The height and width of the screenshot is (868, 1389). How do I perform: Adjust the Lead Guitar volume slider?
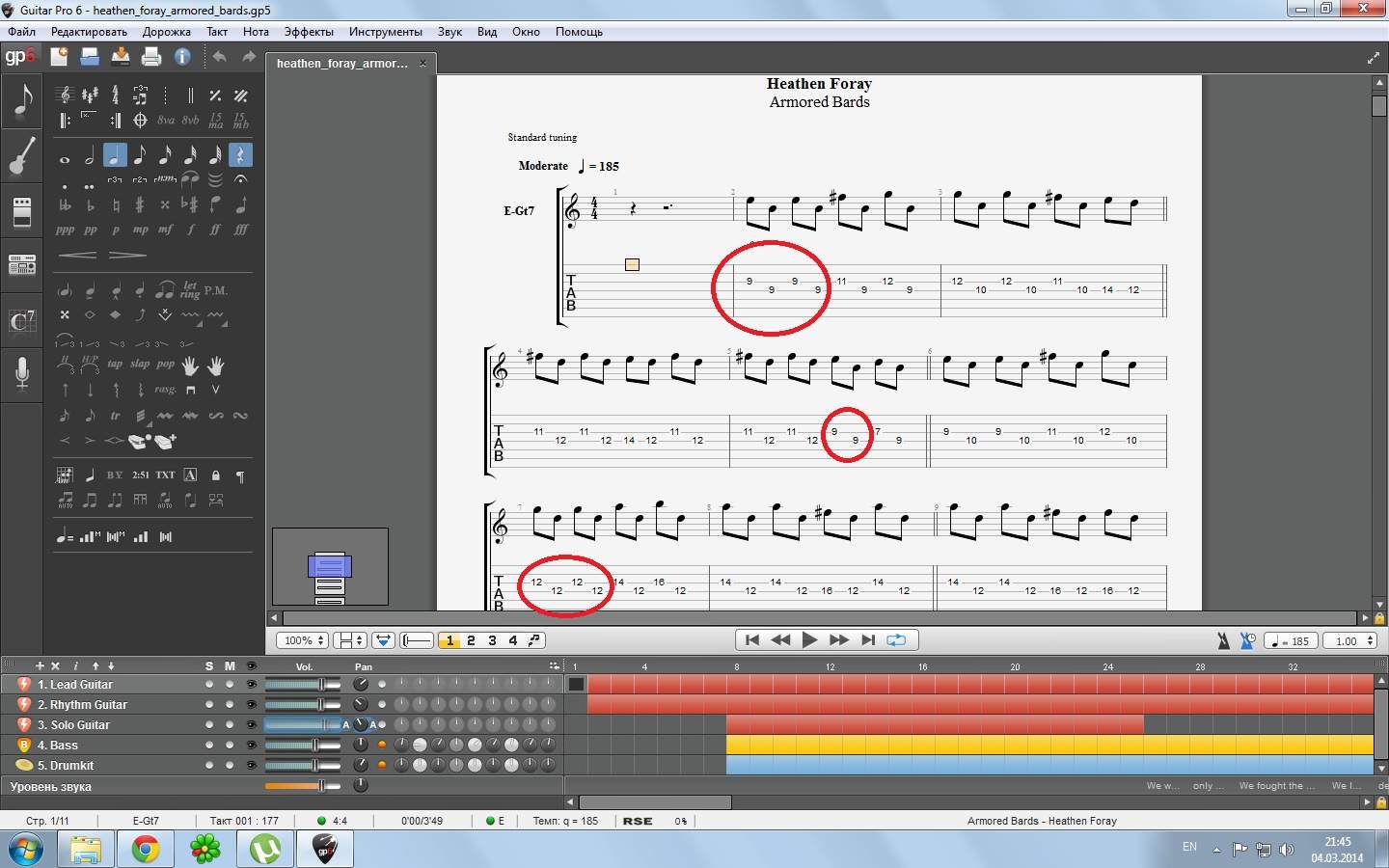click(x=302, y=685)
